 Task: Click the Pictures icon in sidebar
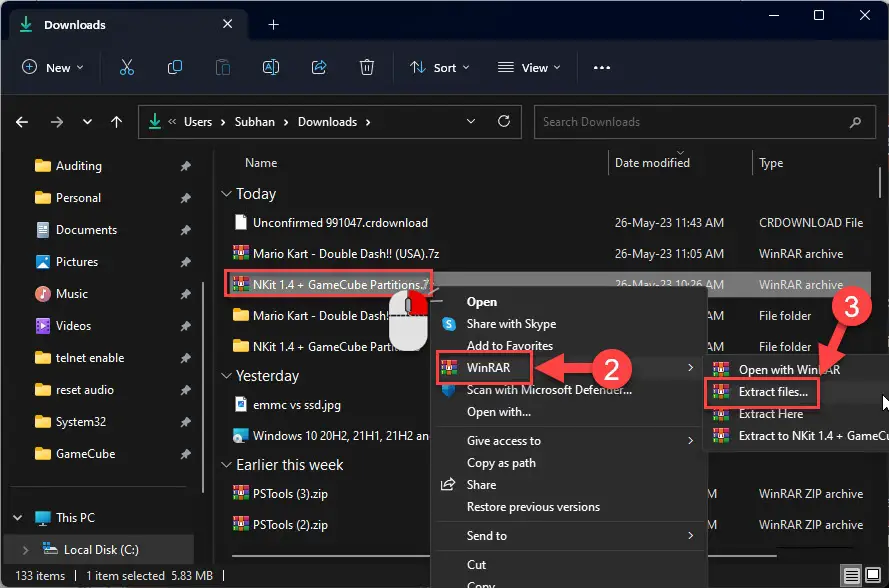43,262
